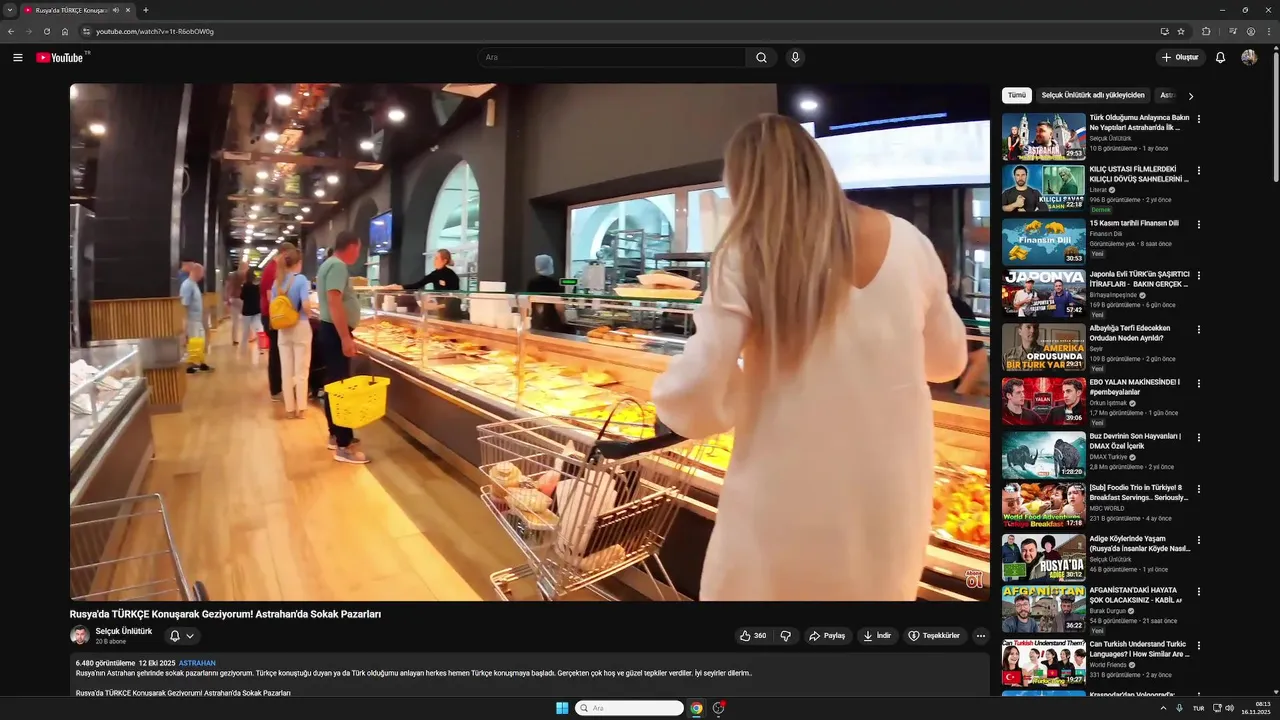The width and height of the screenshot is (1280, 720).
Task: Click Chrome icon on taskbar
Action: click(x=696, y=708)
